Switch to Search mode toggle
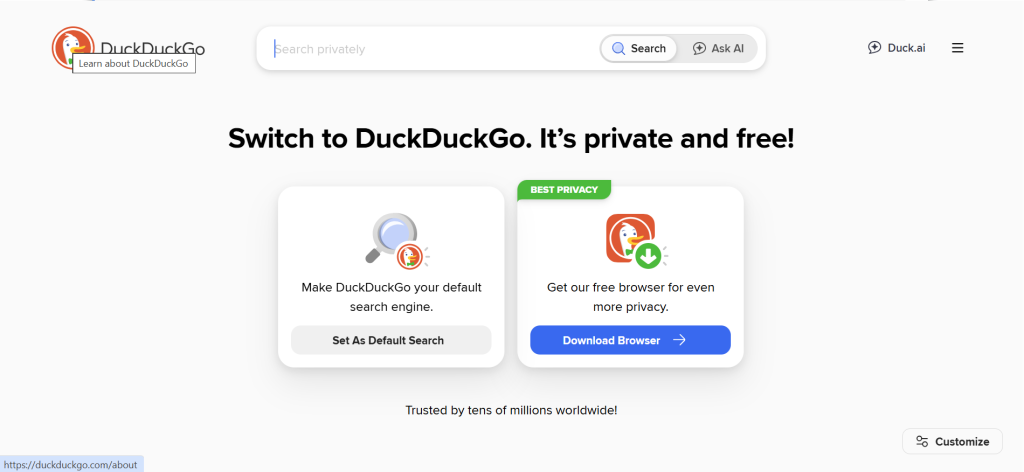 pyautogui.click(x=639, y=48)
